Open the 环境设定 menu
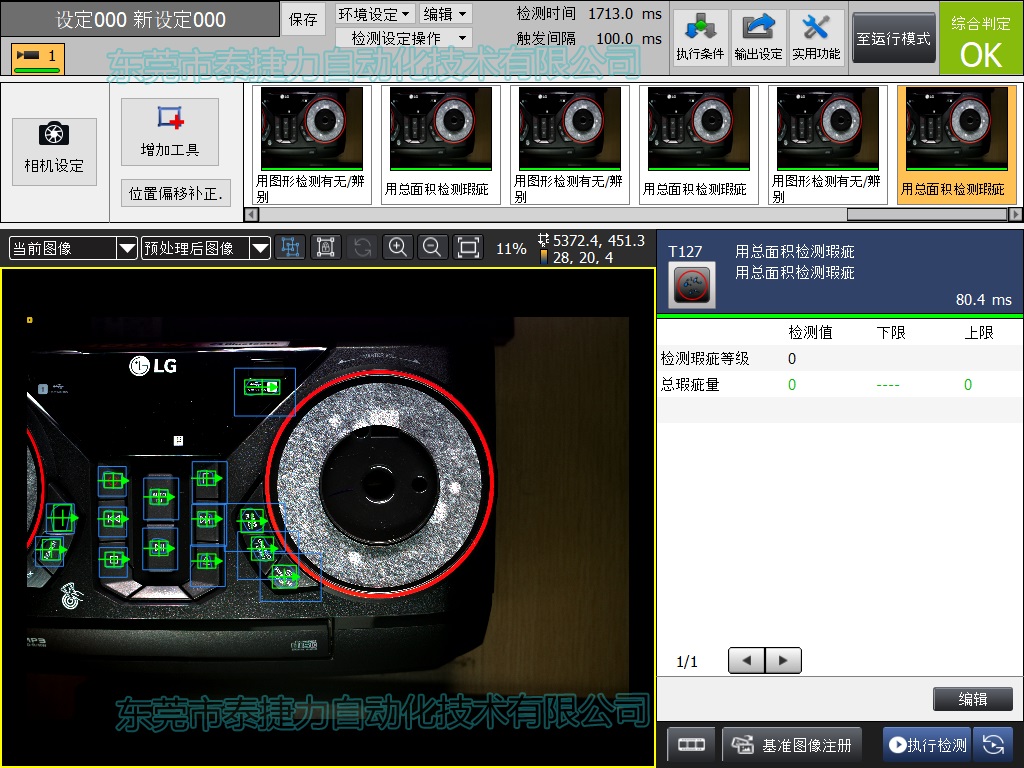Image resolution: width=1024 pixels, height=768 pixels. pyautogui.click(x=374, y=14)
